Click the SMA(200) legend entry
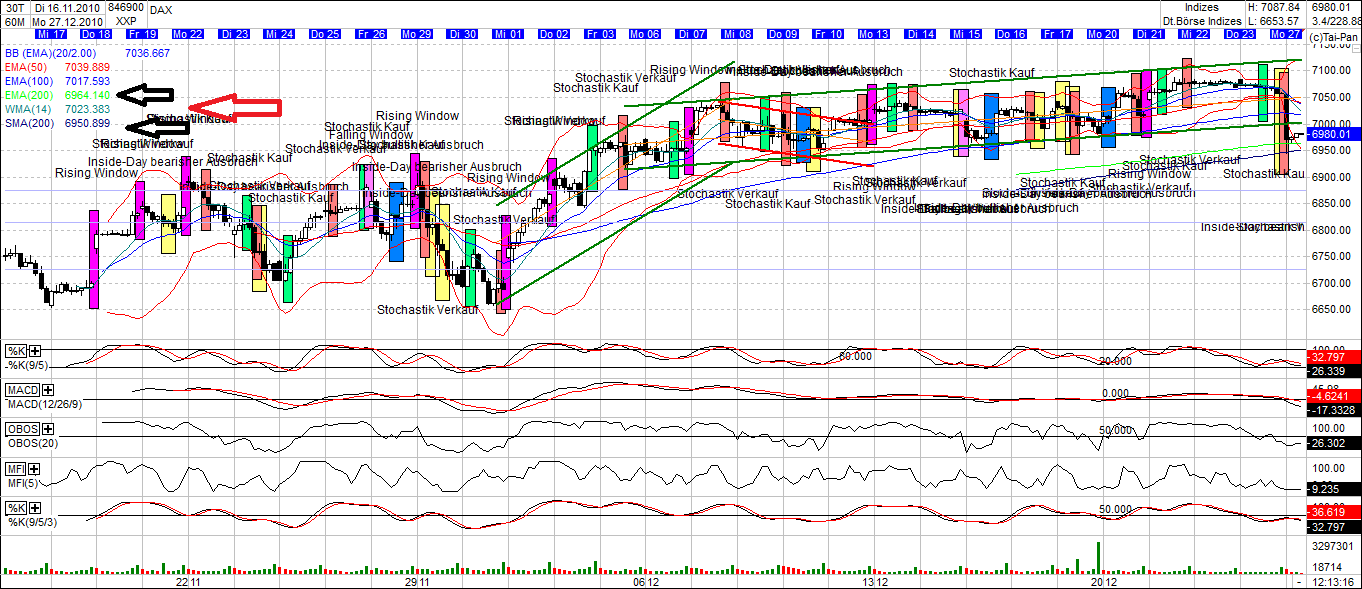The height and width of the screenshot is (589, 1362). coord(30,123)
